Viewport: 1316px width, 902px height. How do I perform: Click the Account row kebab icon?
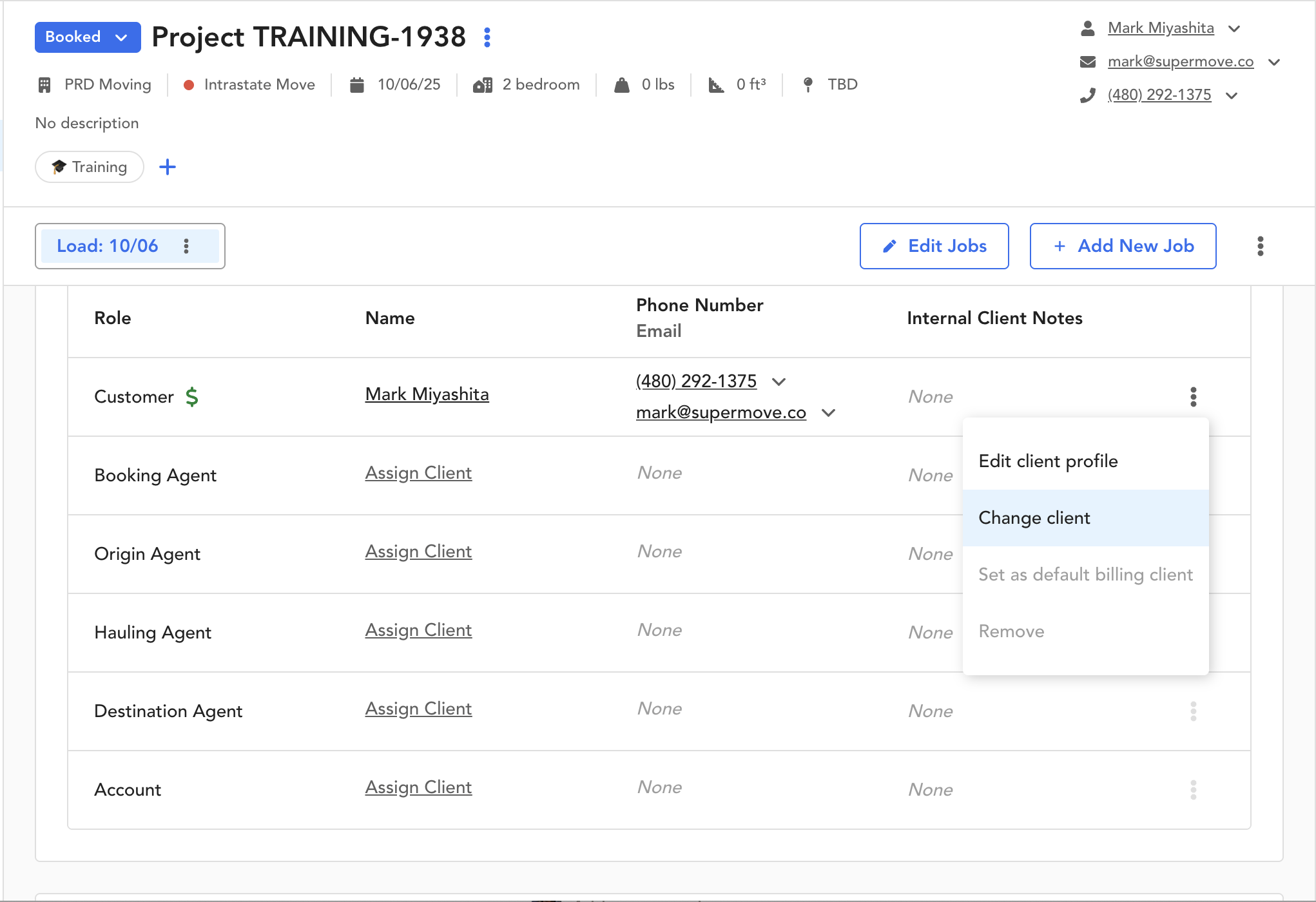point(1193,790)
